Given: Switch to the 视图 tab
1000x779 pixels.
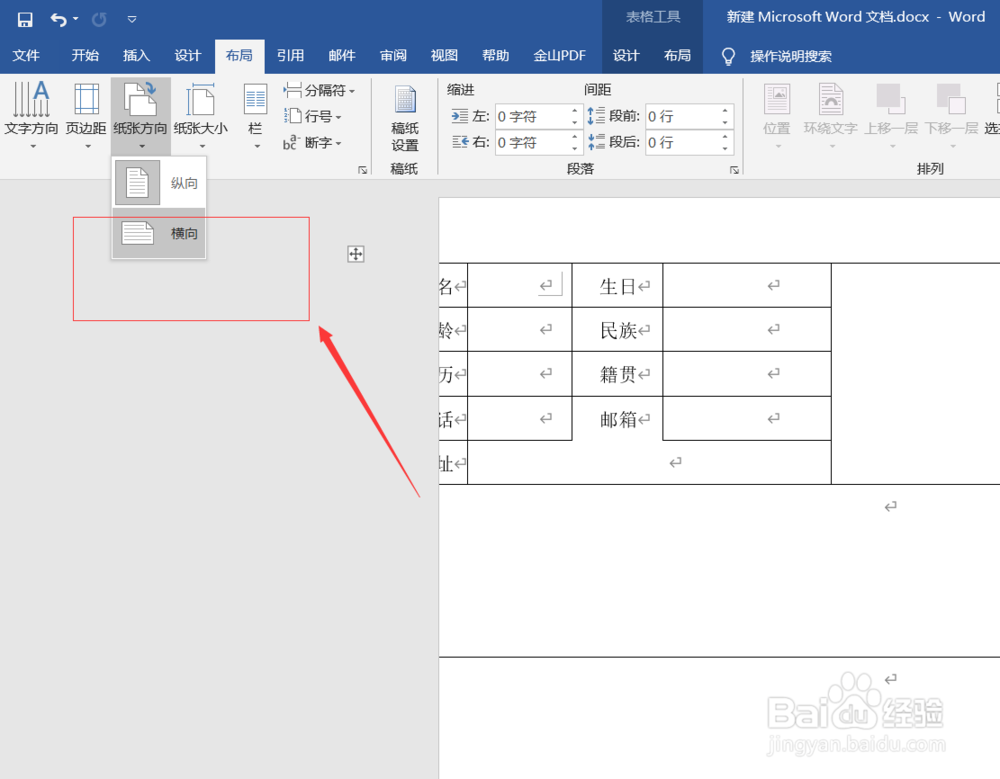Looking at the screenshot, I should [x=444, y=56].
